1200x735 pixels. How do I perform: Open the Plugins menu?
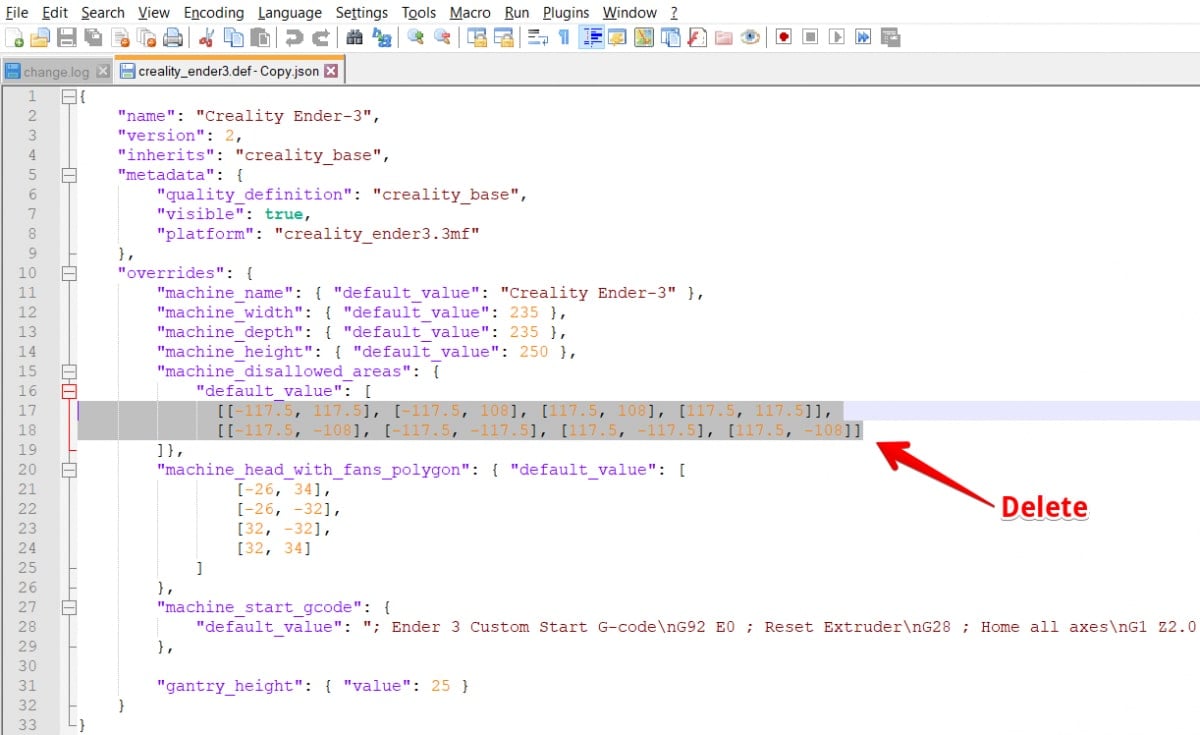pyautogui.click(x=566, y=13)
